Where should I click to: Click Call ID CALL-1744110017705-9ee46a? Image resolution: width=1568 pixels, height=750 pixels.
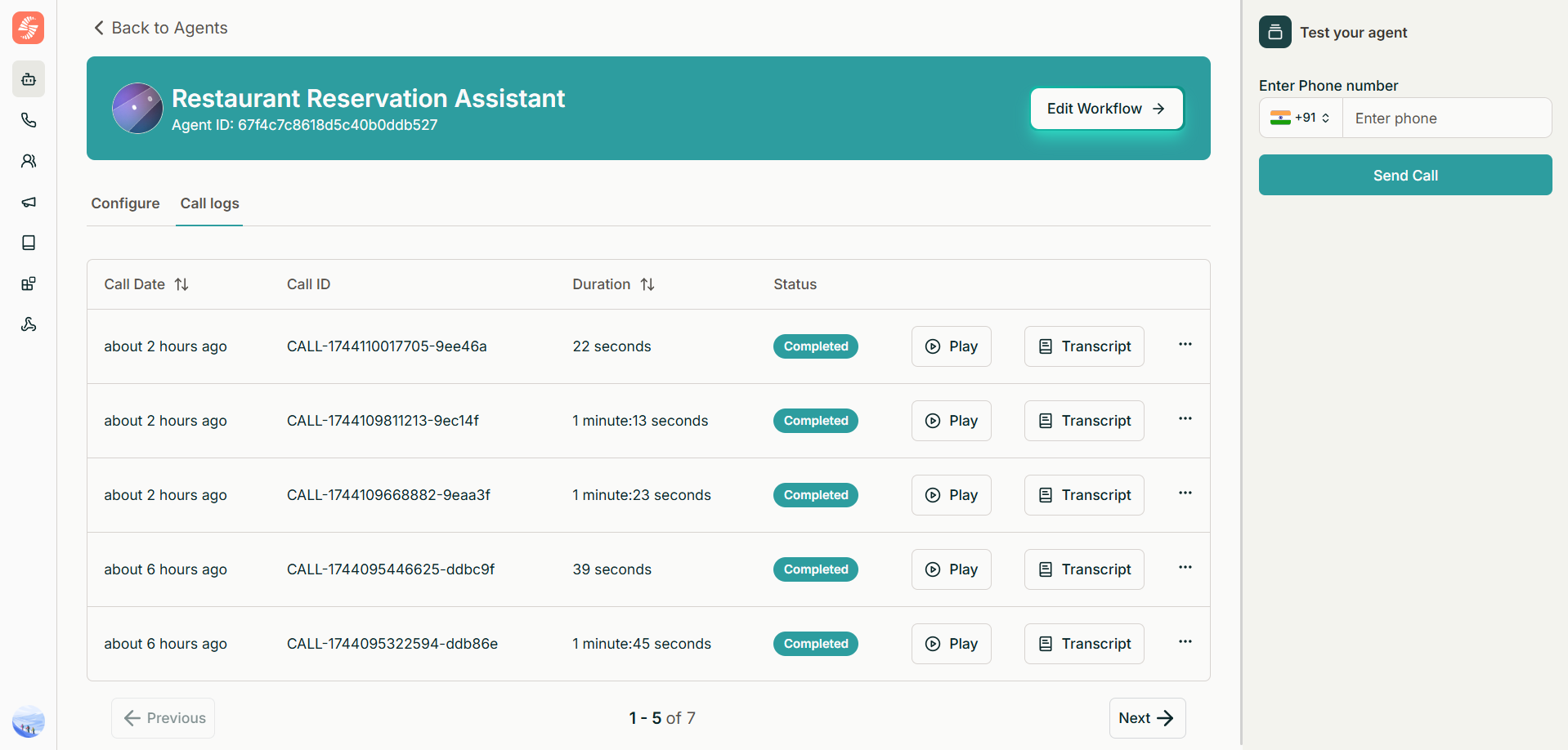pos(387,346)
